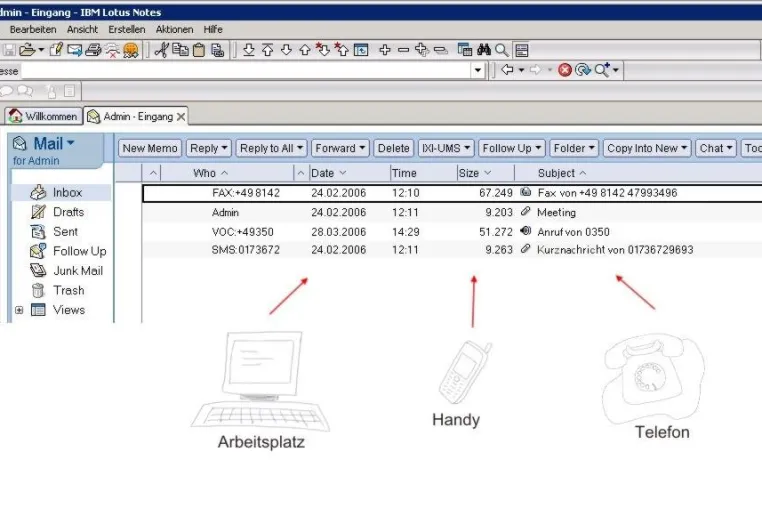Open the Mail switcher dropdown
The width and height of the screenshot is (762, 508).
[x=71, y=143]
